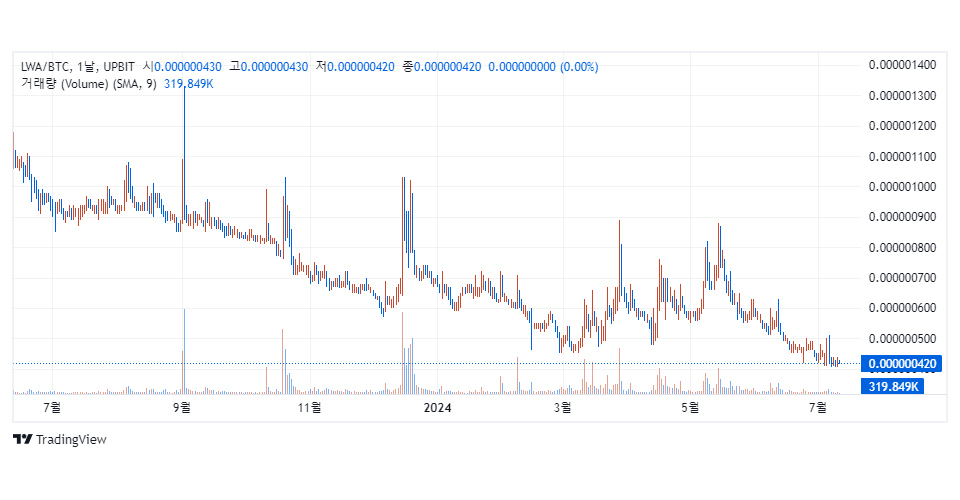Click the blue 0.000000420 current price tag
The width and height of the screenshot is (960, 500).
[903, 364]
